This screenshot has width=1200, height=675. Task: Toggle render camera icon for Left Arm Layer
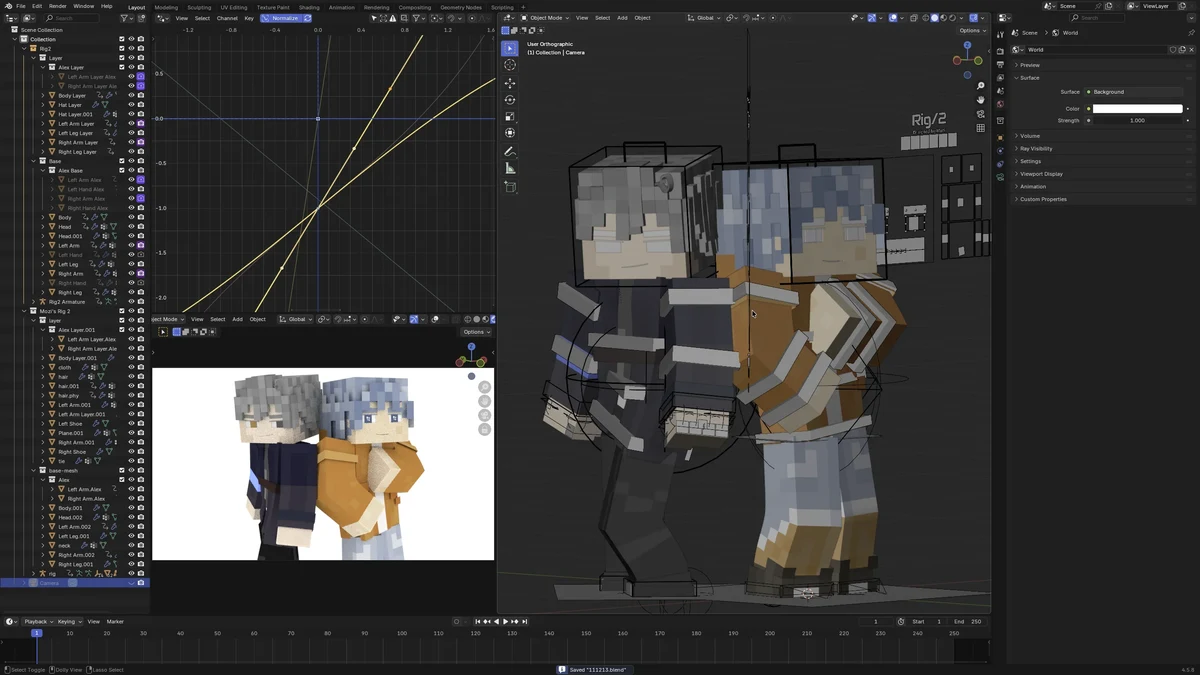click(141, 124)
